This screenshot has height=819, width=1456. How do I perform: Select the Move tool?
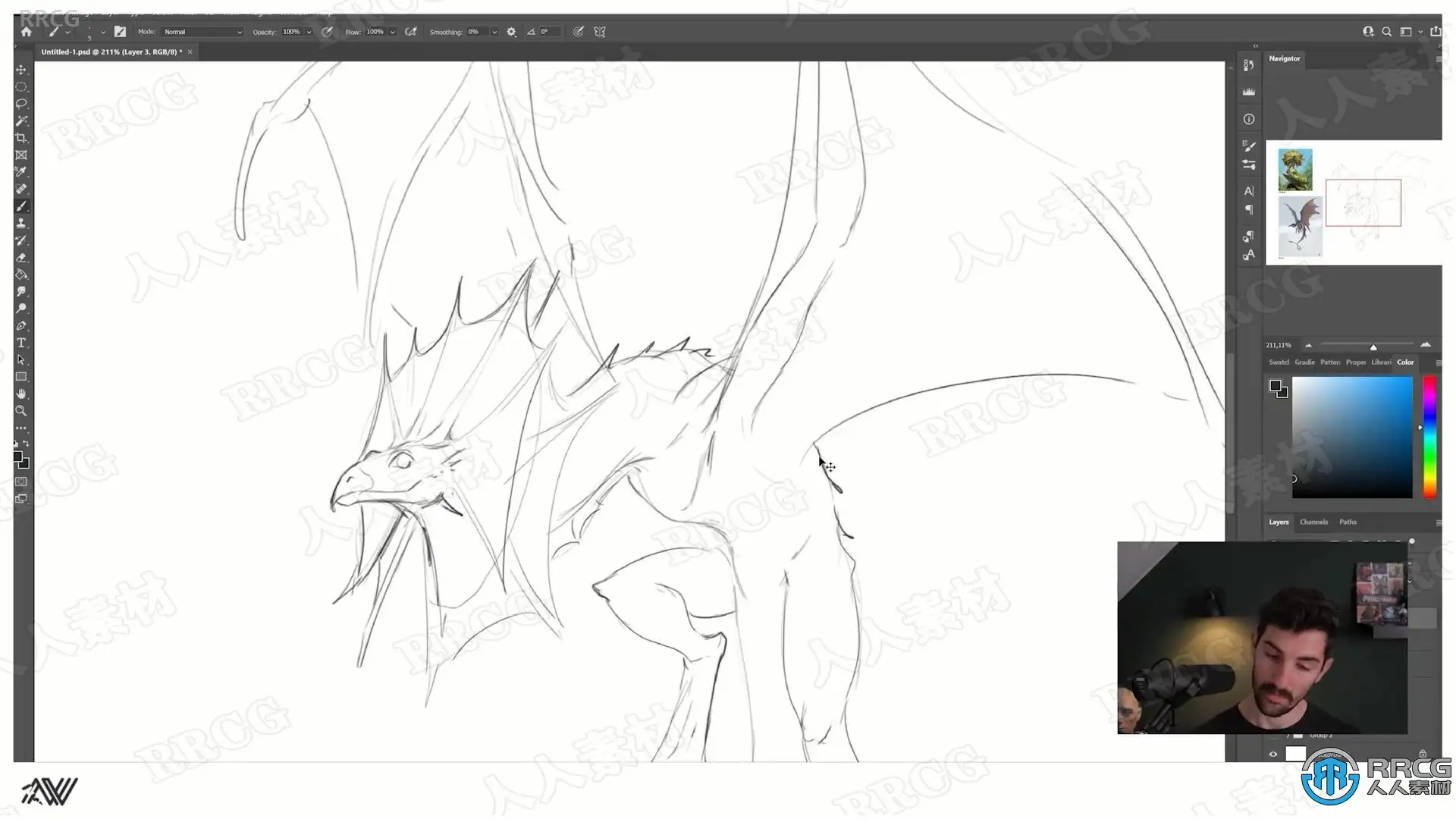pos(21,70)
